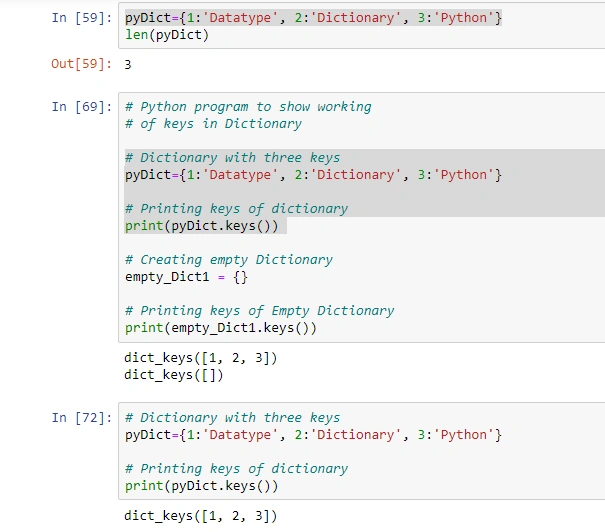Click comment '# of keys in Dictionary'
Image resolution: width=605 pixels, height=532 pixels.
(x=213, y=124)
